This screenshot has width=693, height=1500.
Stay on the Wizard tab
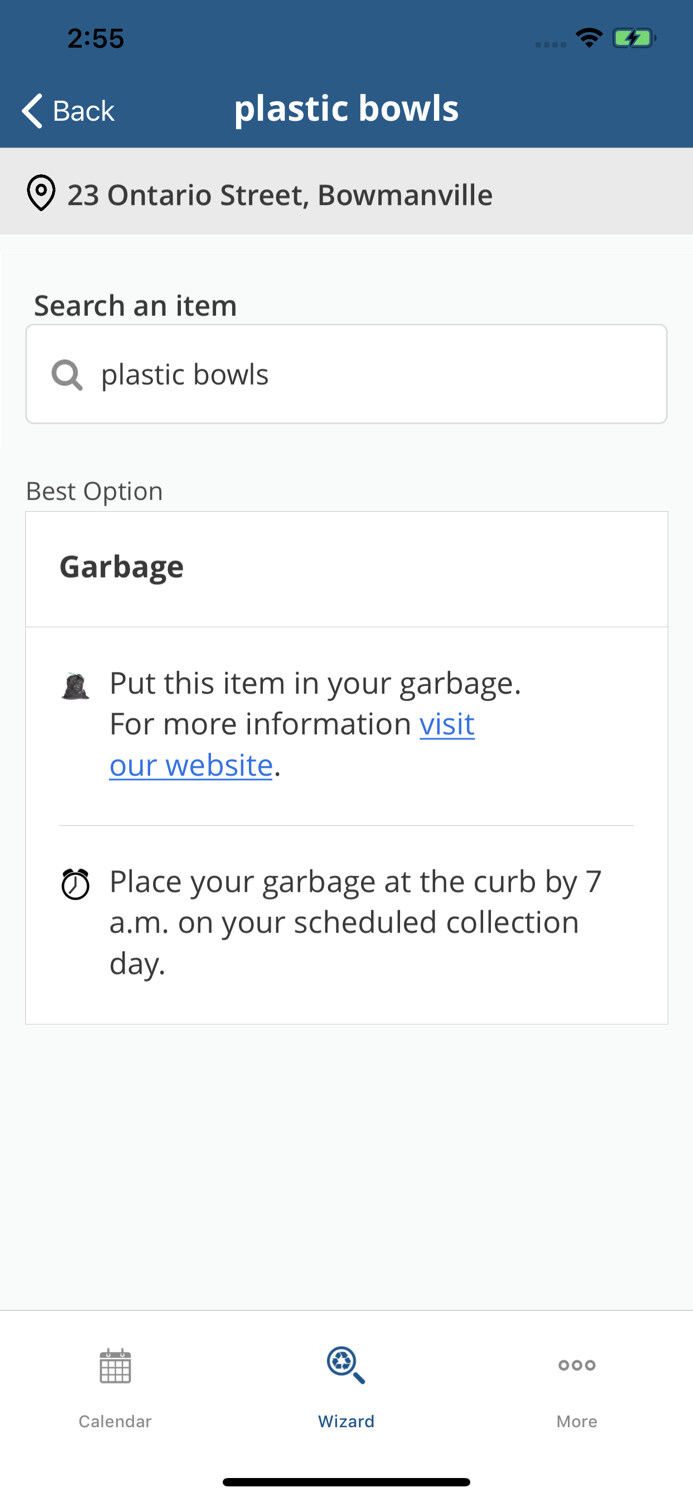346,1390
